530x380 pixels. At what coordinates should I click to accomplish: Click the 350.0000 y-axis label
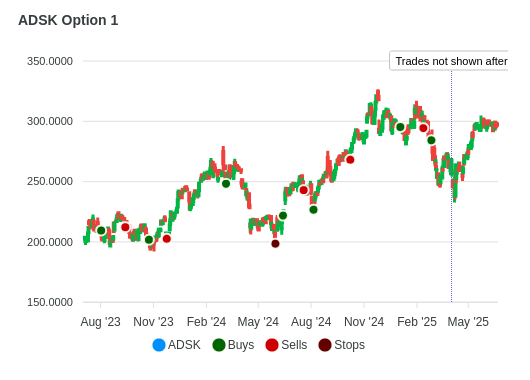pyautogui.click(x=50, y=61)
